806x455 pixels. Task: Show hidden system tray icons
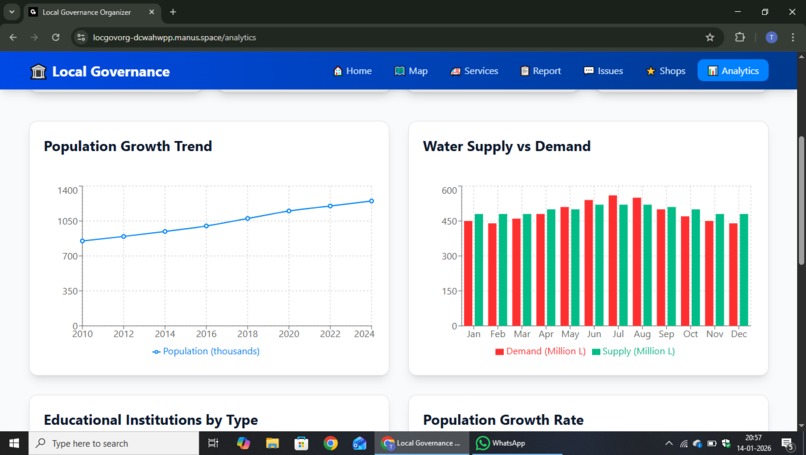669,443
